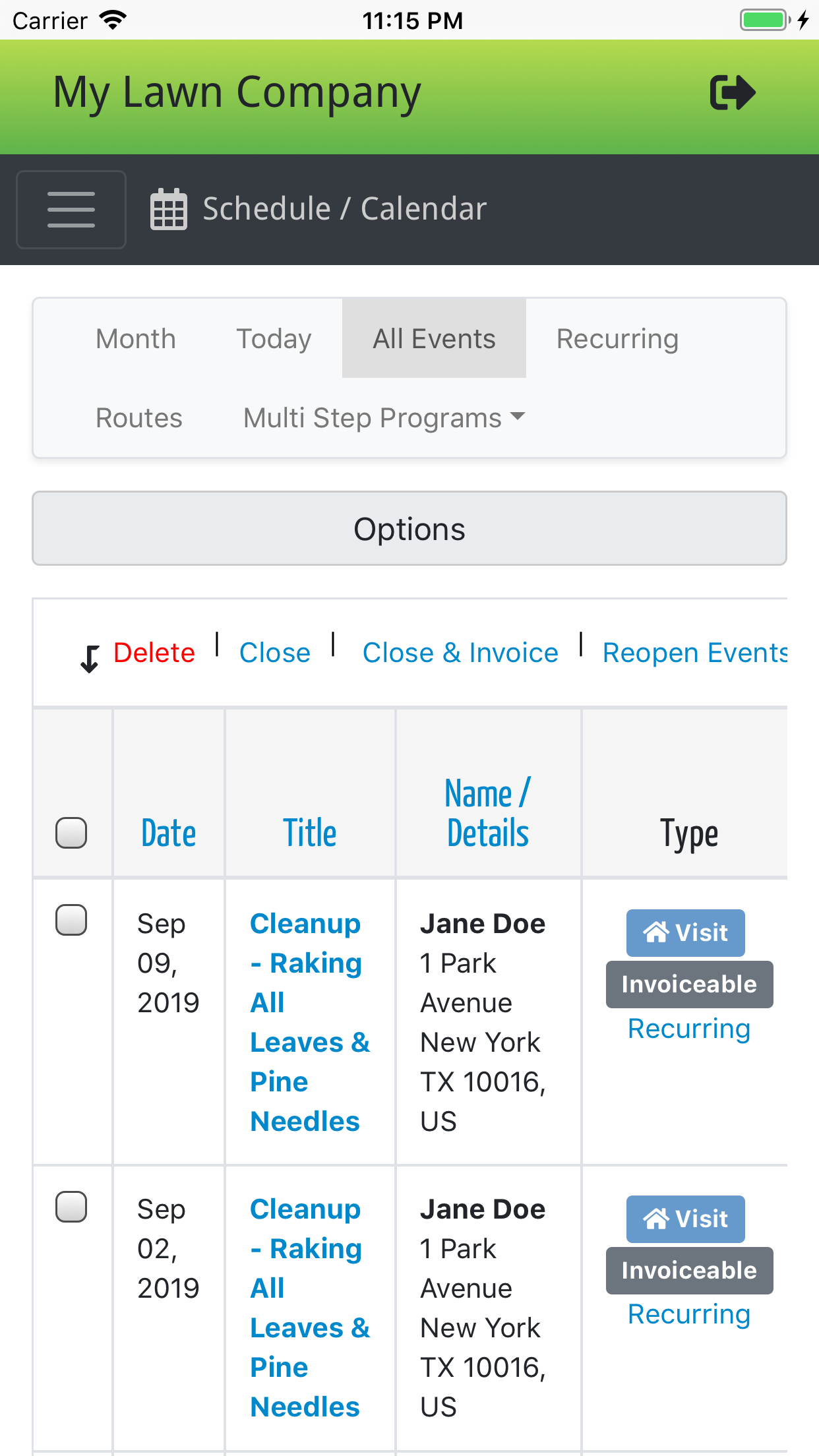The image size is (819, 1456).
Task: Toggle the select-all events checkbox
Action: (x=71, y=833)
